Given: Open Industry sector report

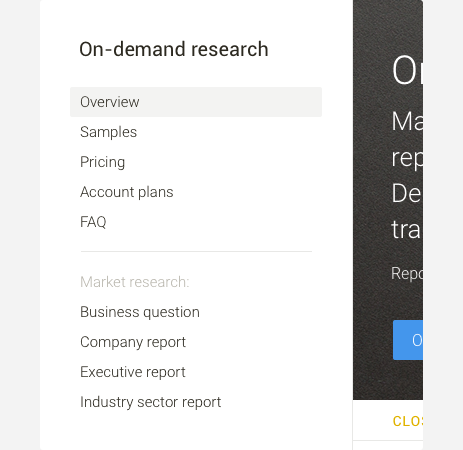Looking at the screenshot, I should point(150,402).
